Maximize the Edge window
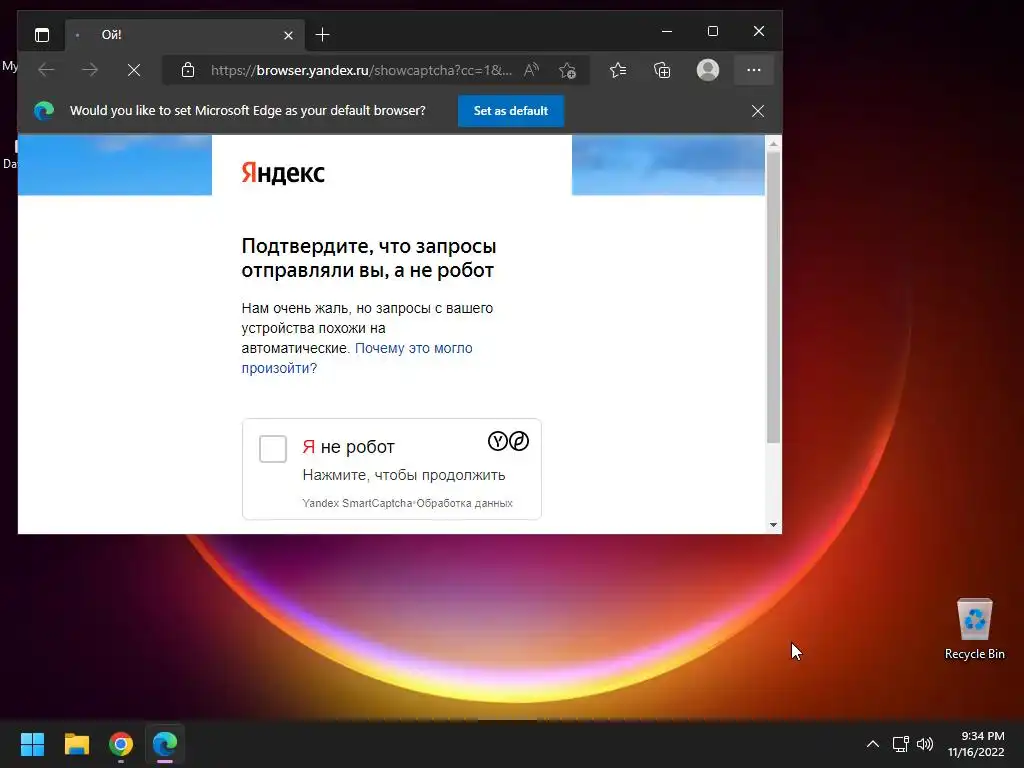 click(x=713, y=31)
